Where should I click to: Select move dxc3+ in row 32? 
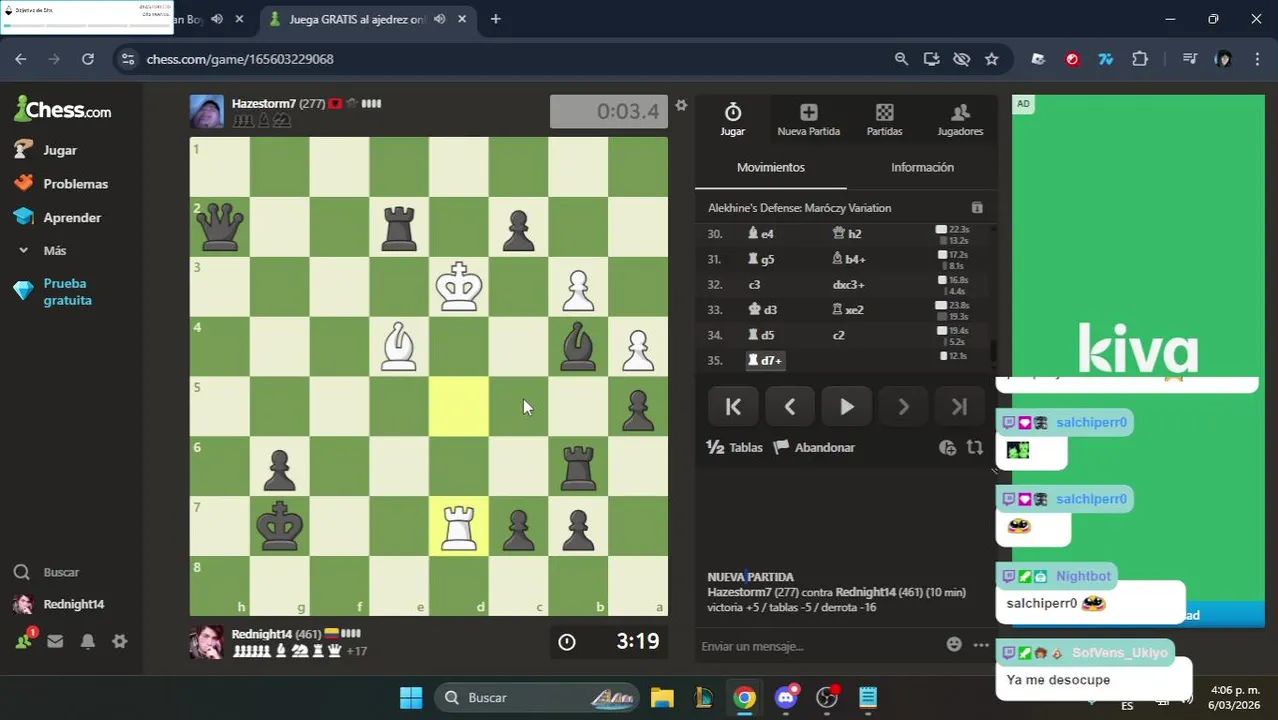848,285
